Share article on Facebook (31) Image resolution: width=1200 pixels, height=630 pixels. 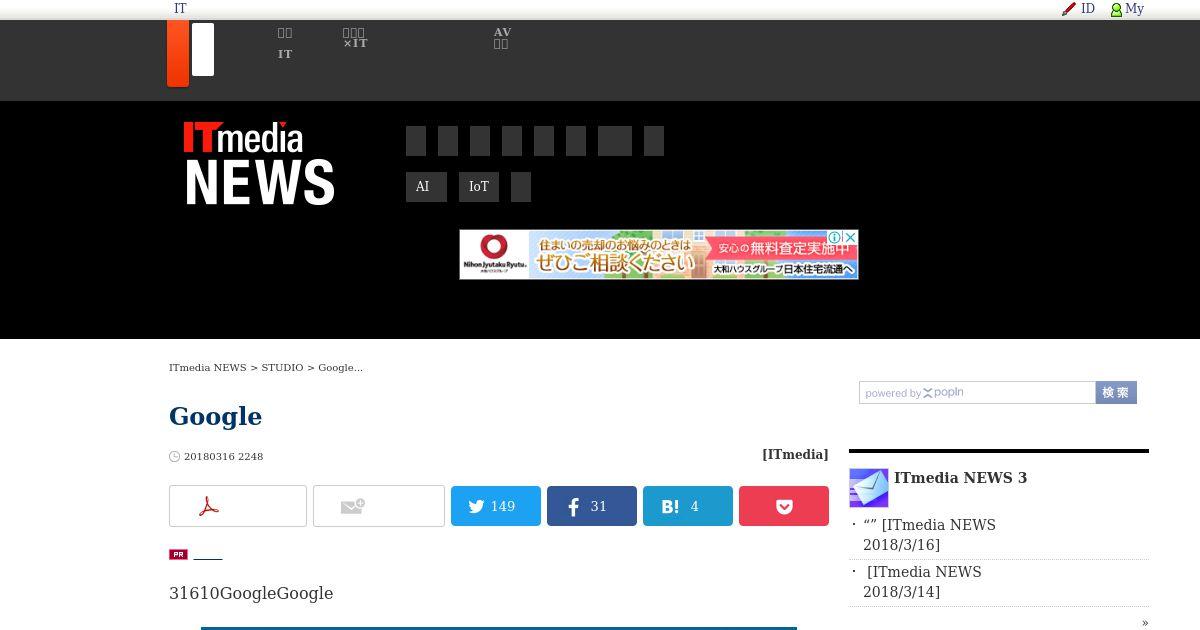(x=592, y=506)
